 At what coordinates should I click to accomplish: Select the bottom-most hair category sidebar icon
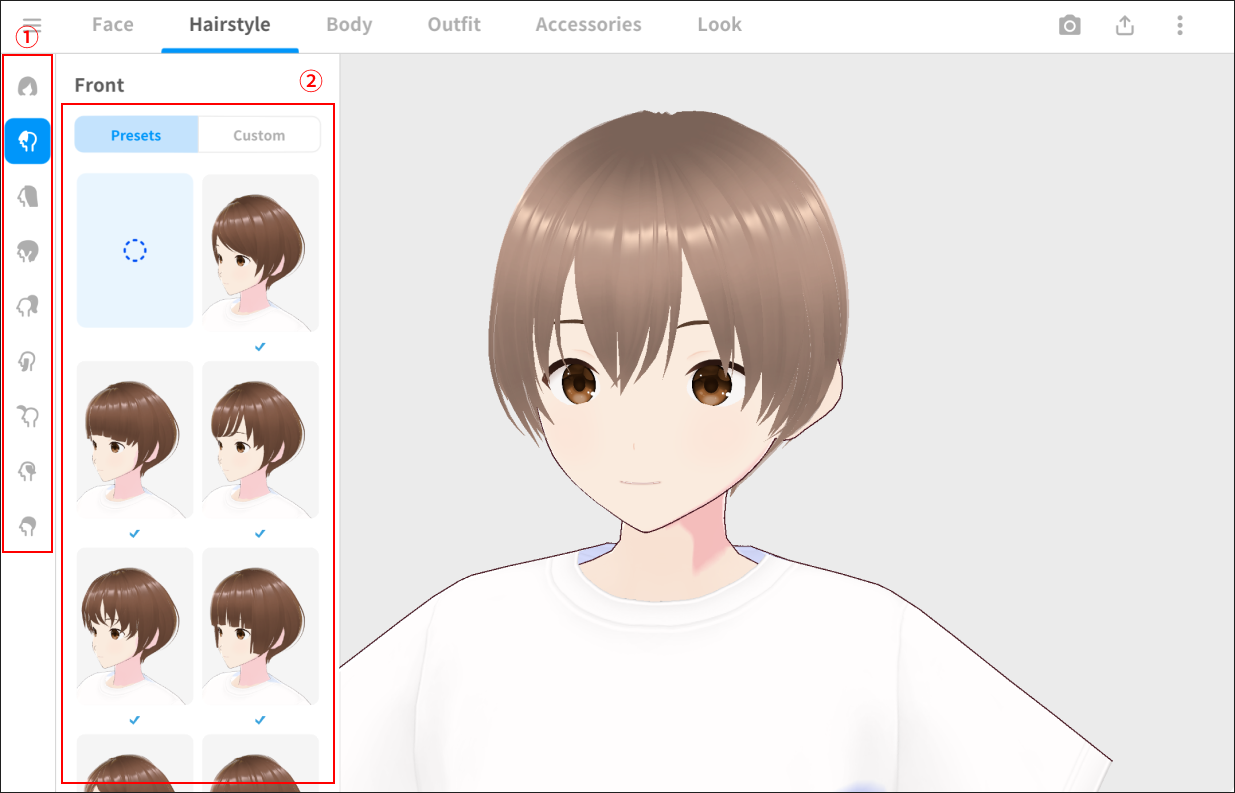(x=28, y=526)
